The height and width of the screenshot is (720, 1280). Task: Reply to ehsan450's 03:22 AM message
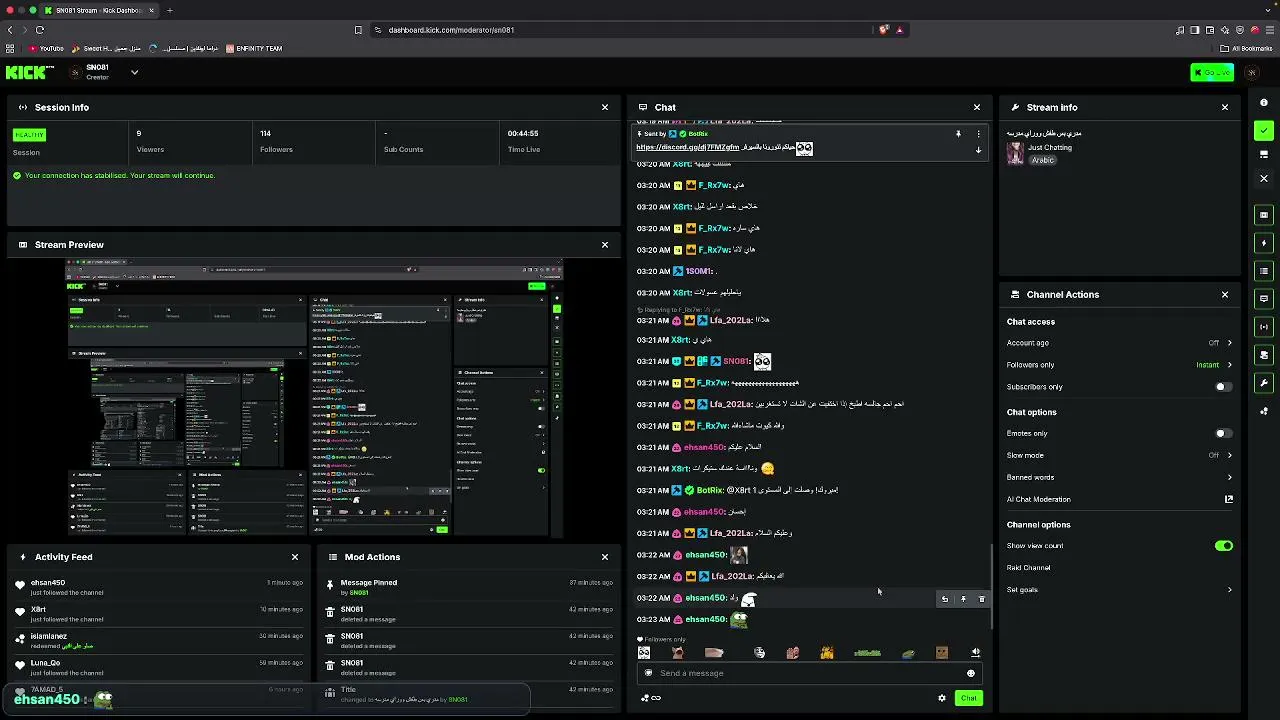click(945, 599)
